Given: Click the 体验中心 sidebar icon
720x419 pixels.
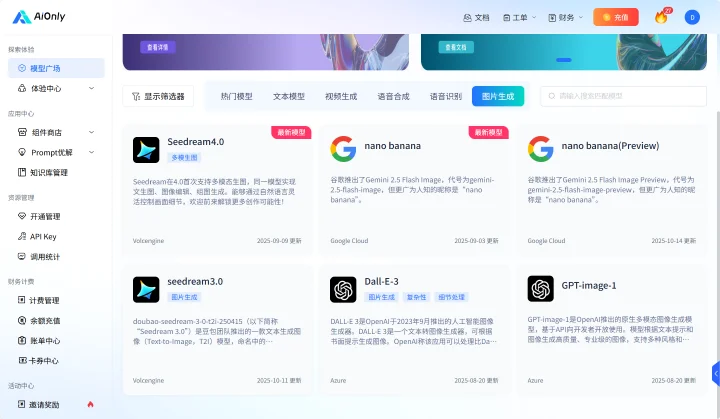Looking at the screenshot, I should [22, 88].
